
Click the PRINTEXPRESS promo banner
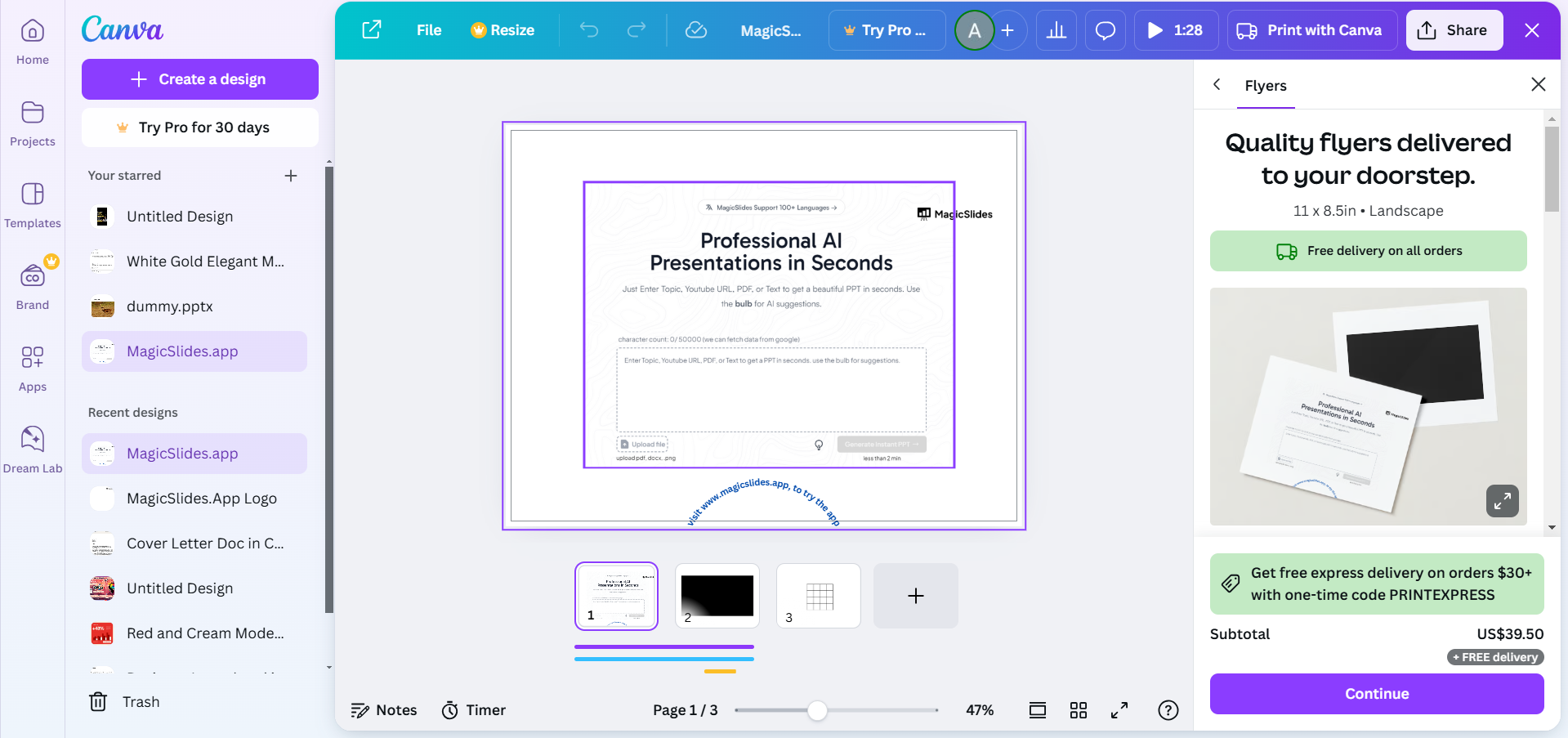1377,584
